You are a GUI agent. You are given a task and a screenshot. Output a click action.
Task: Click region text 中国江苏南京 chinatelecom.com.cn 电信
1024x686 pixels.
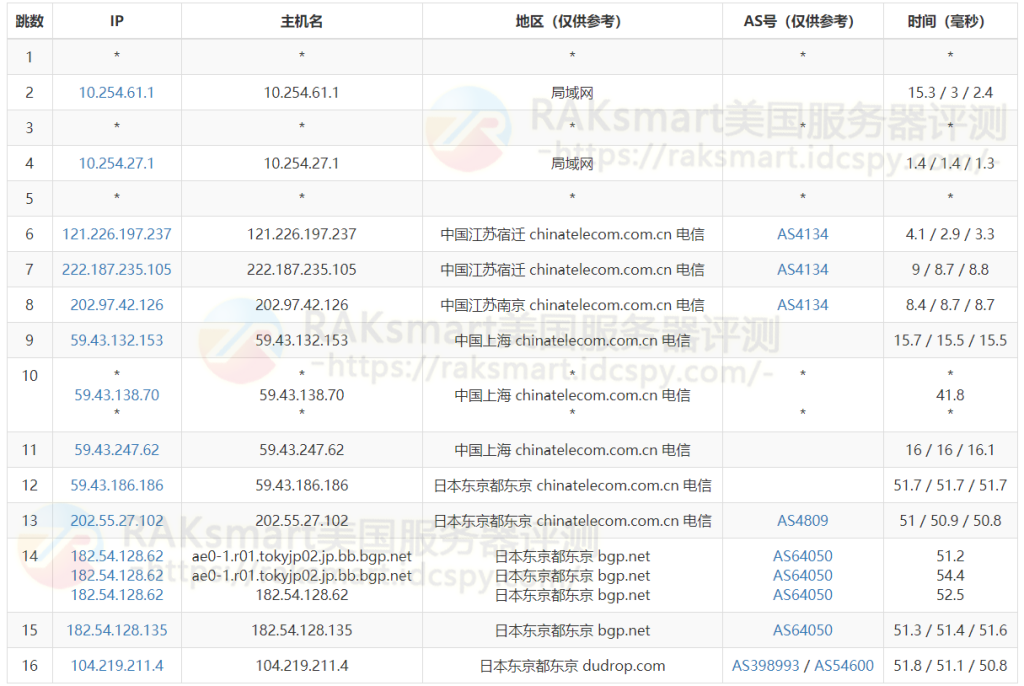pyautogui.click(x=571, y=304)
